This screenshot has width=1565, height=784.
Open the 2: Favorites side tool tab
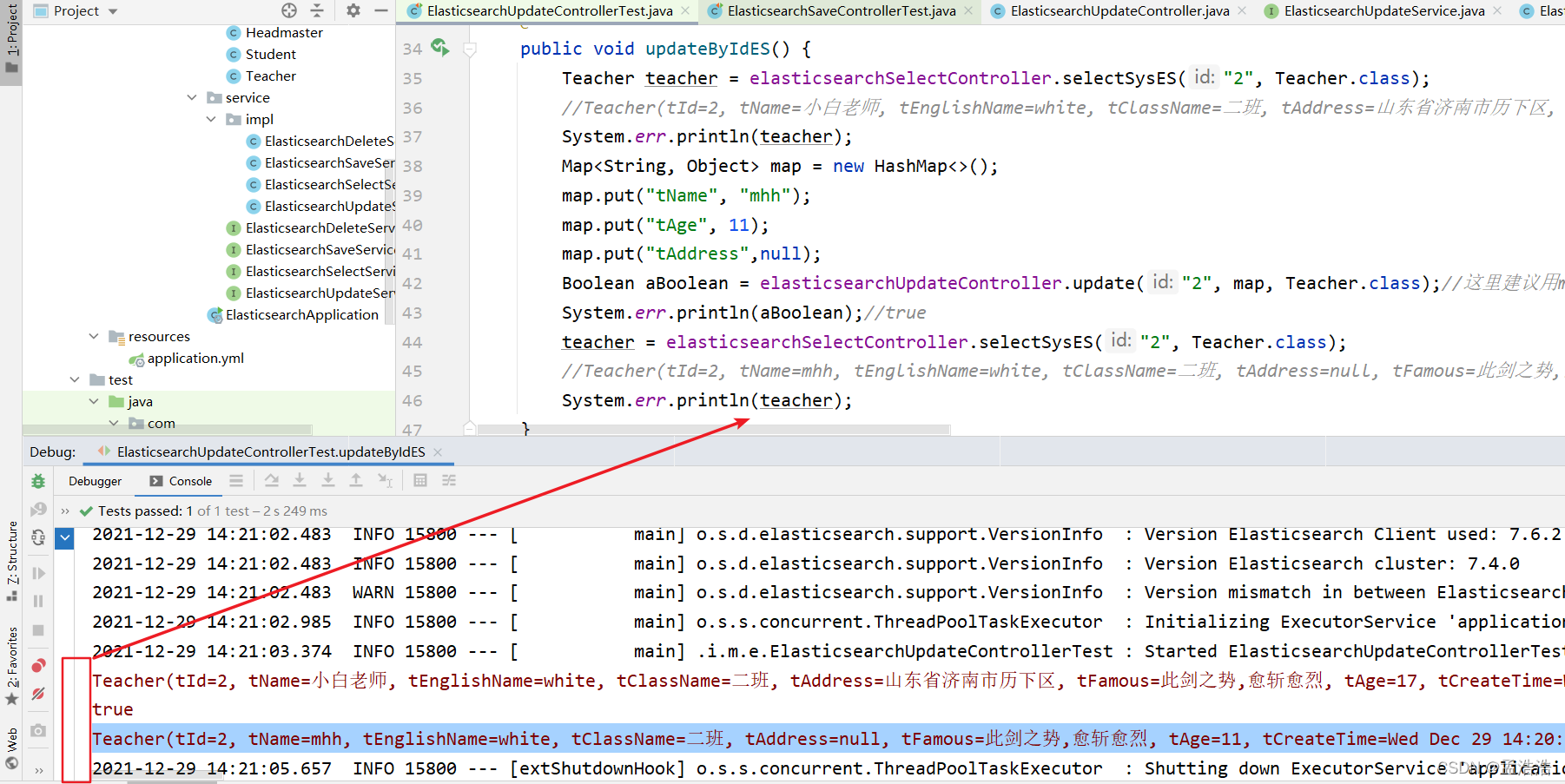[11, 665]
